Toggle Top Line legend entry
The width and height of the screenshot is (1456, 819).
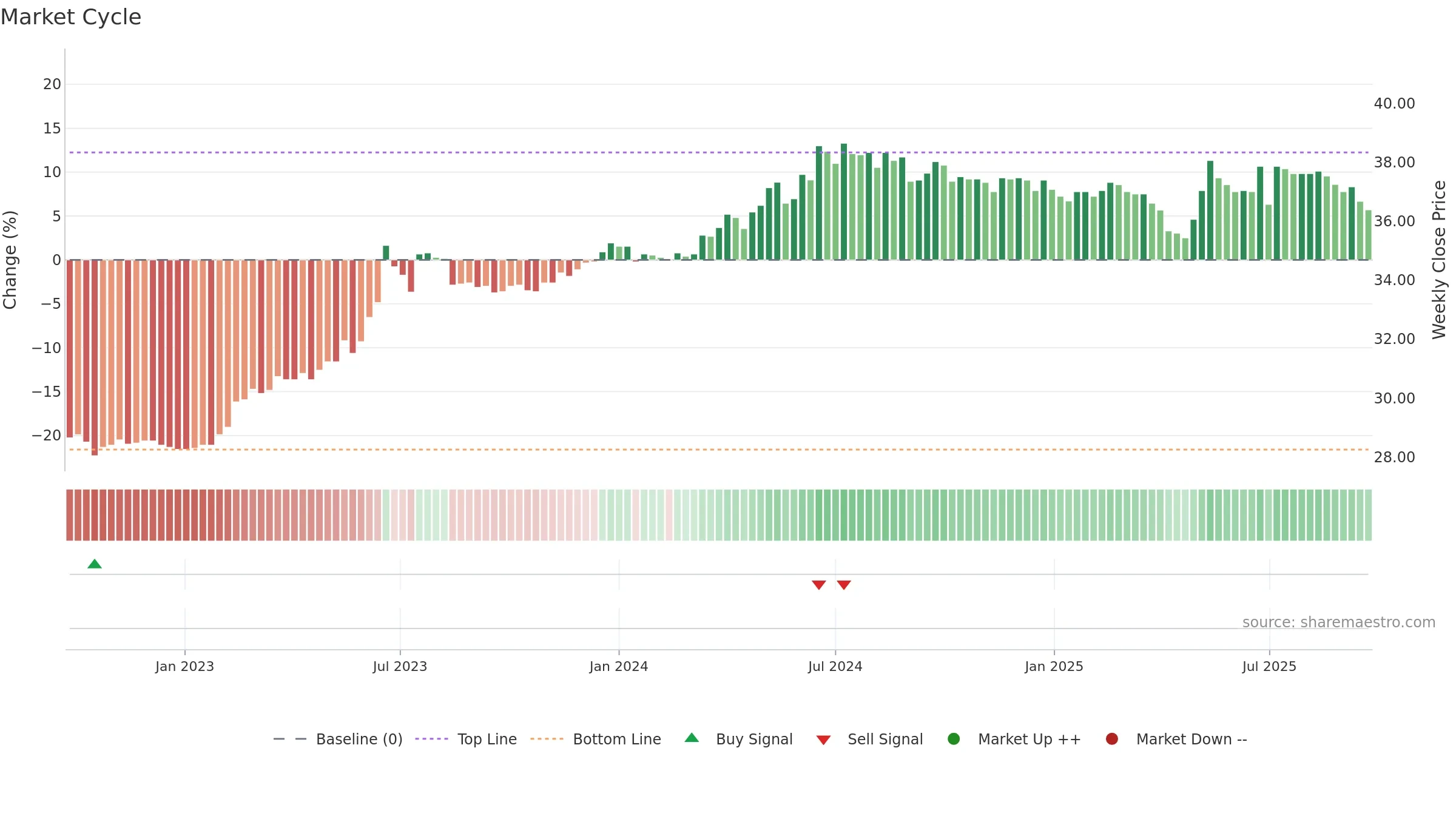click(466, 739)
